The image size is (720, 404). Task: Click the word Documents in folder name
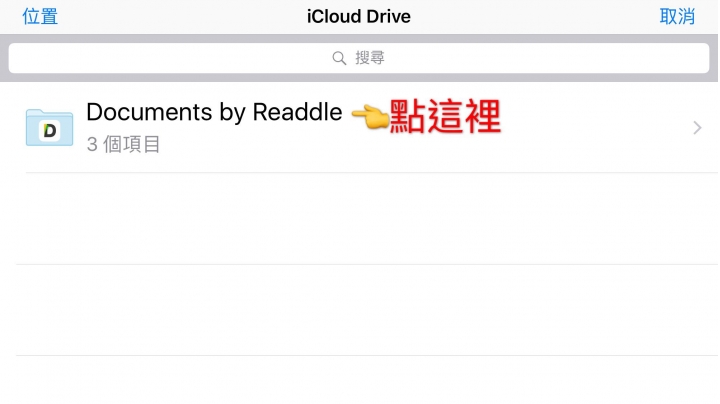tap(144, 112)
